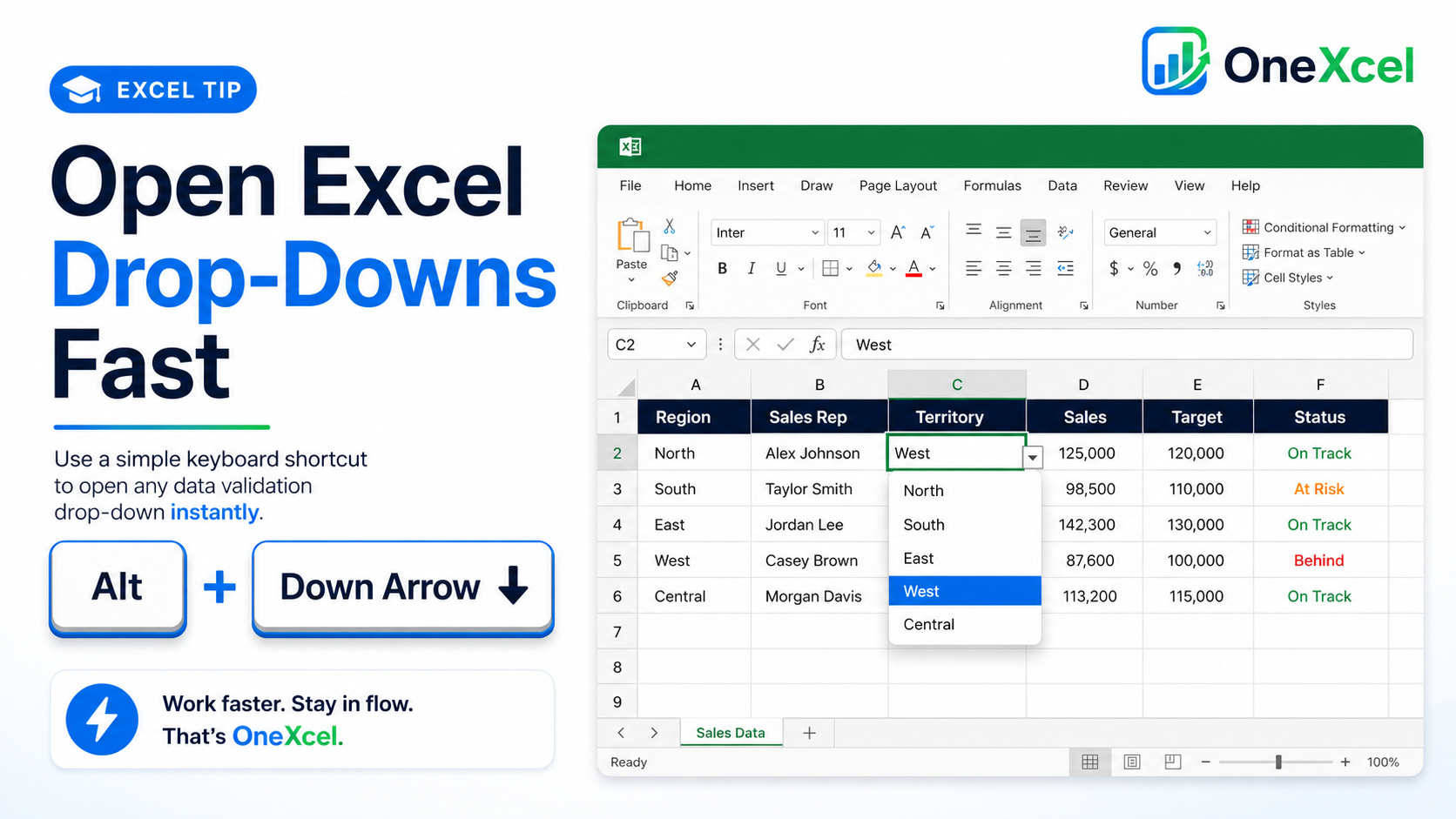The height and width of the screenshot is (819, 1456).
Task: Apply fill color bucket
Action: click(874, 269)
